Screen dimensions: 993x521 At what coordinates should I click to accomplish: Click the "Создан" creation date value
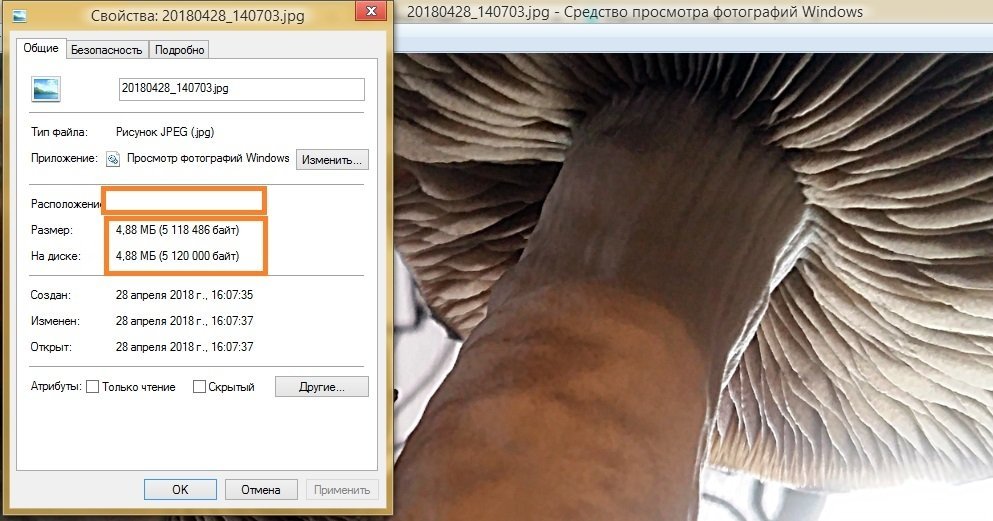click(184, 295)
